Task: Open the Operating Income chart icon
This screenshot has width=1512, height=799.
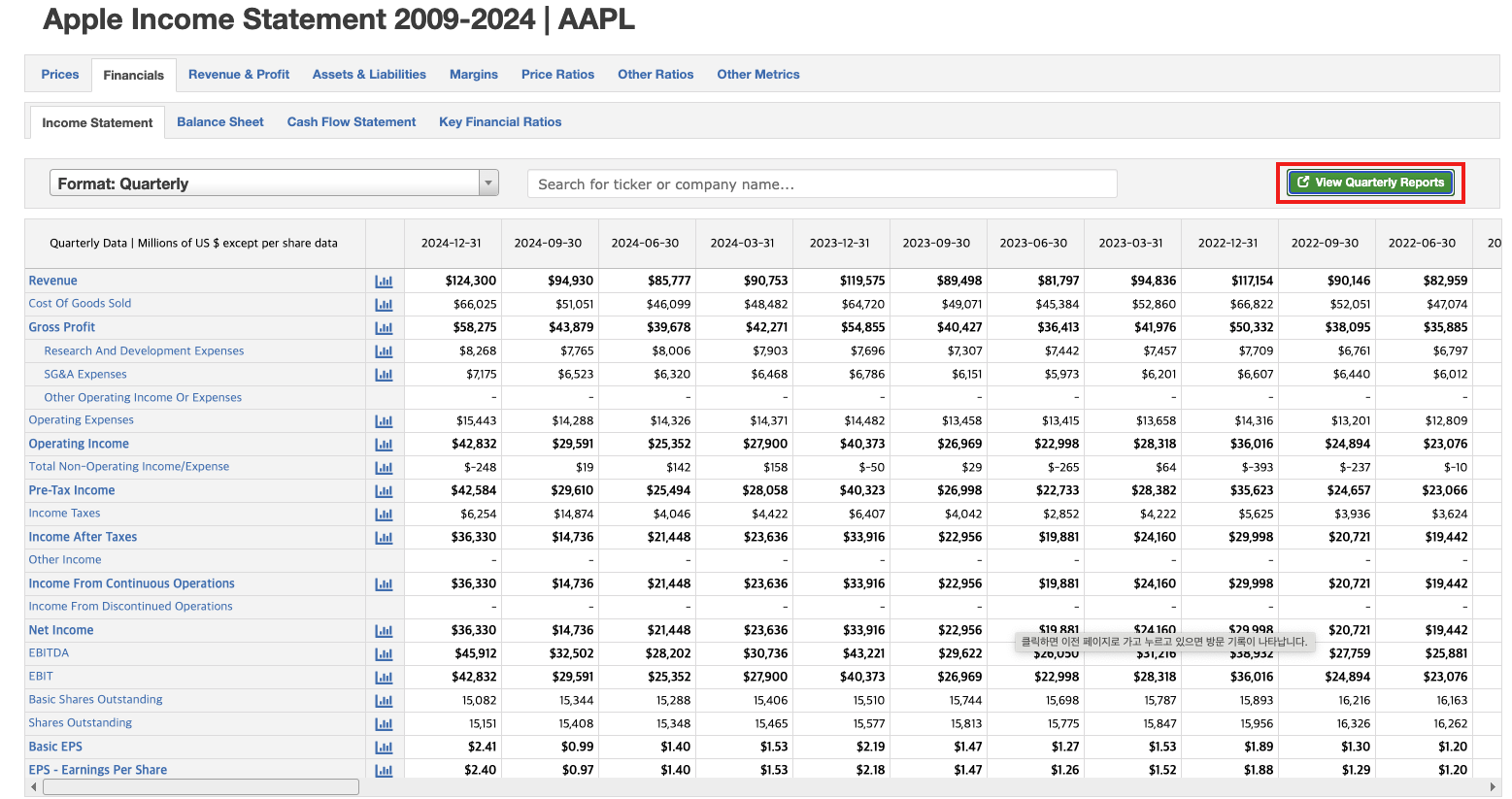Action: (x=384, y=445)
